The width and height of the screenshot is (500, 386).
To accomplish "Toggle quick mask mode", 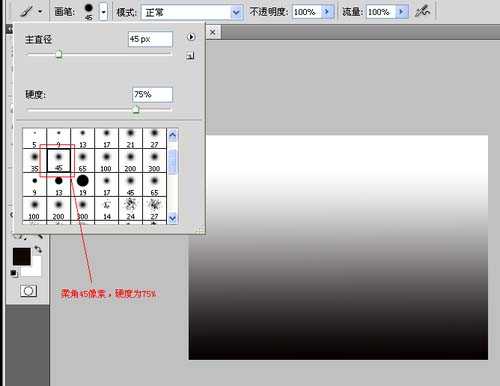I will point(29,291).
